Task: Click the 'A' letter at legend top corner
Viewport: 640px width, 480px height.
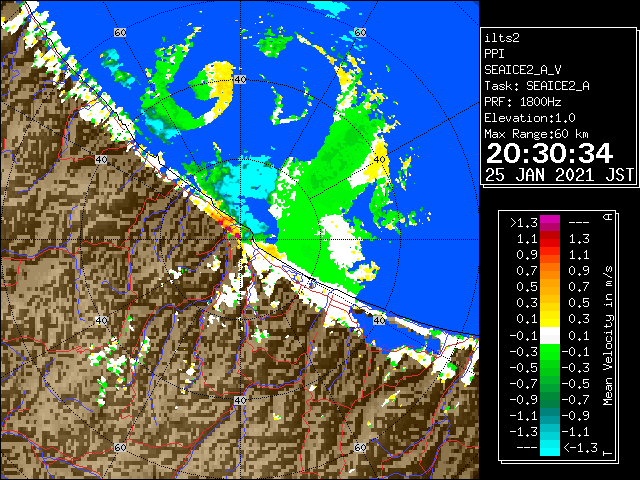Action: (x=608, y=217)
